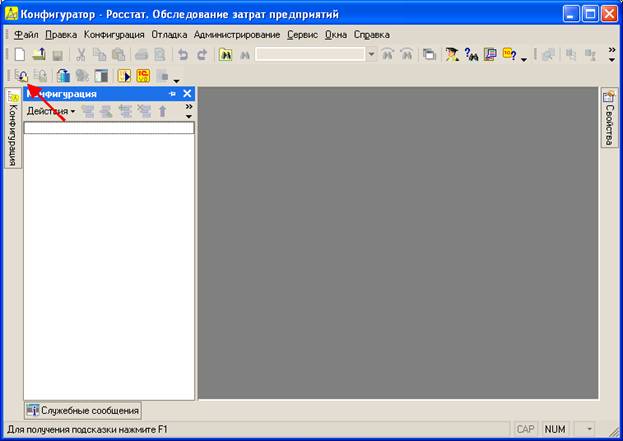Launch 1C:Enterprise via the red-yellow icon

click(x=143, y=75)
